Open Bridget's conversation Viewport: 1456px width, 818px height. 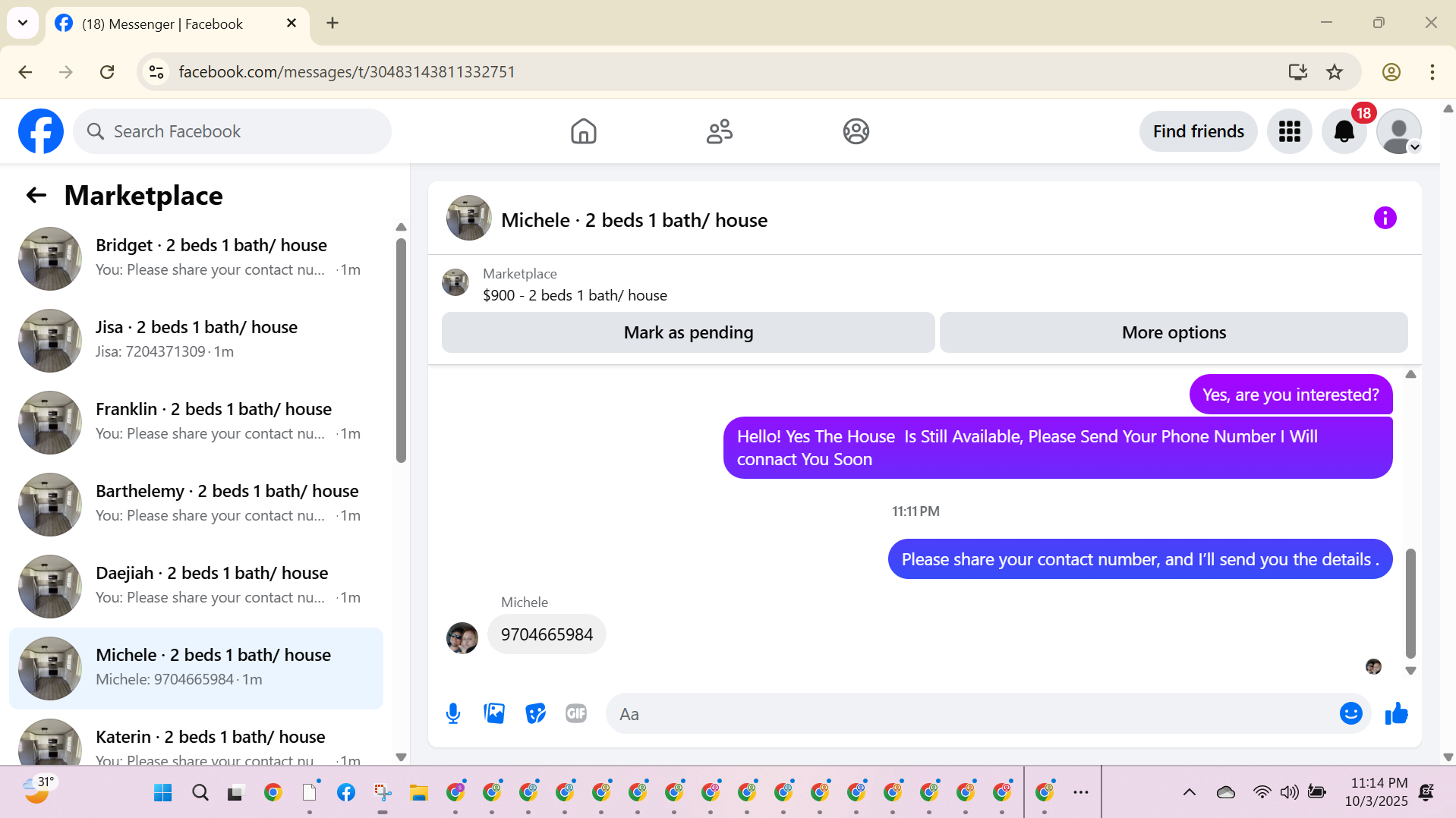tap(196, 258)
